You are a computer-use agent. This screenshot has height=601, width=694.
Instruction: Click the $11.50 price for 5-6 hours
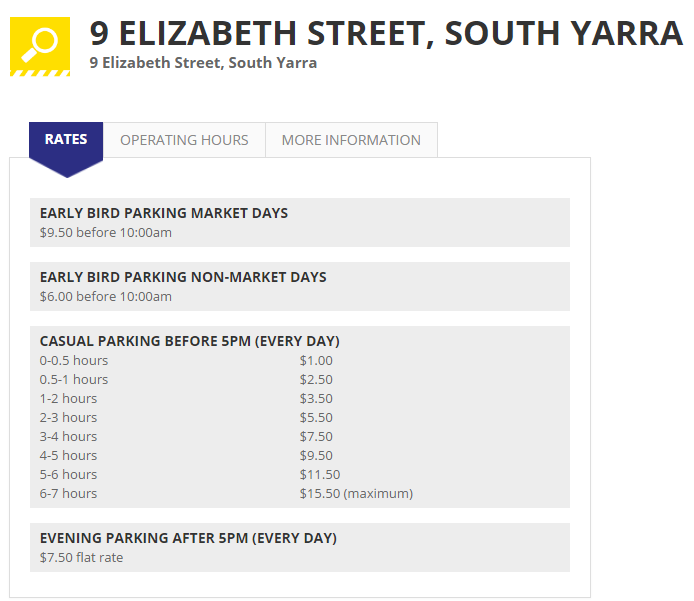(320, 474)
